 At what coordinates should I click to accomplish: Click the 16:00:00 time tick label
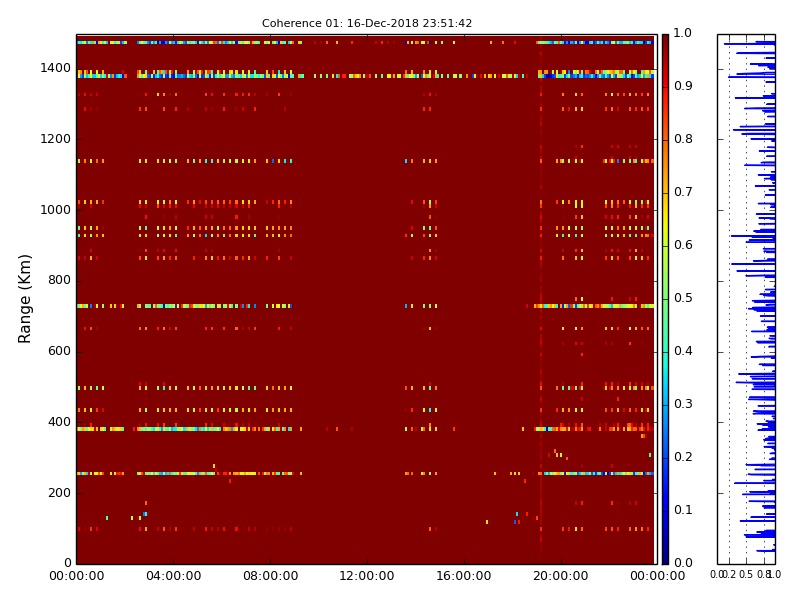[x=464, y=576]
